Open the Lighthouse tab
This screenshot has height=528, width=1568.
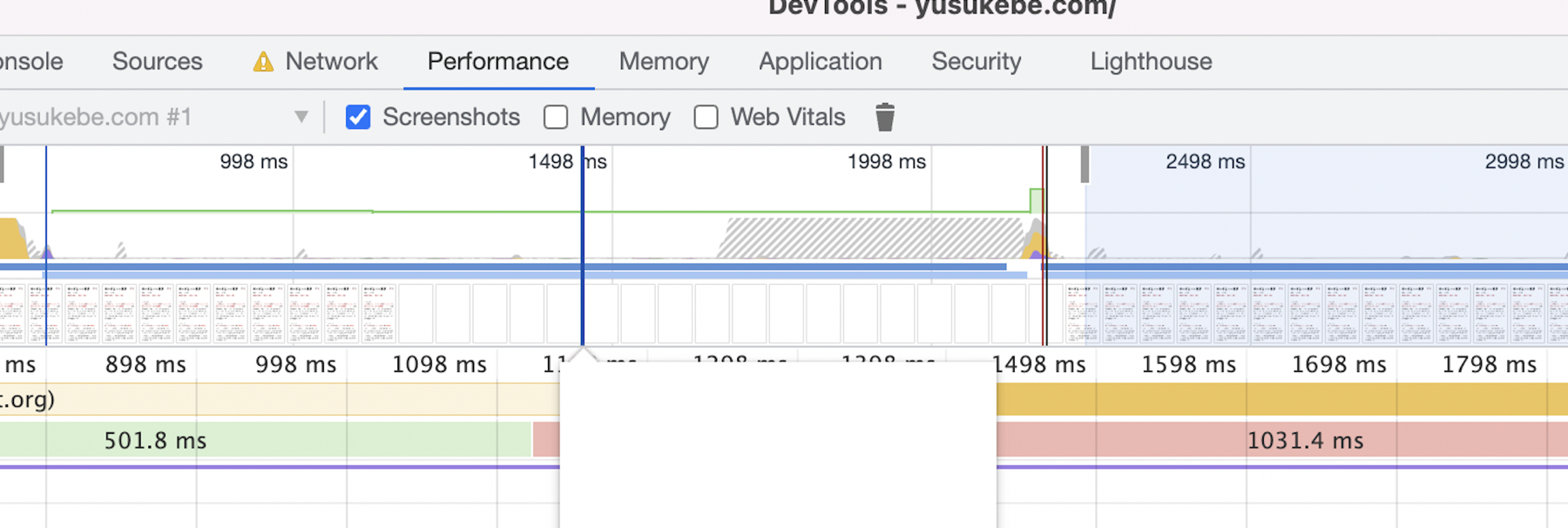(1151, 62)
